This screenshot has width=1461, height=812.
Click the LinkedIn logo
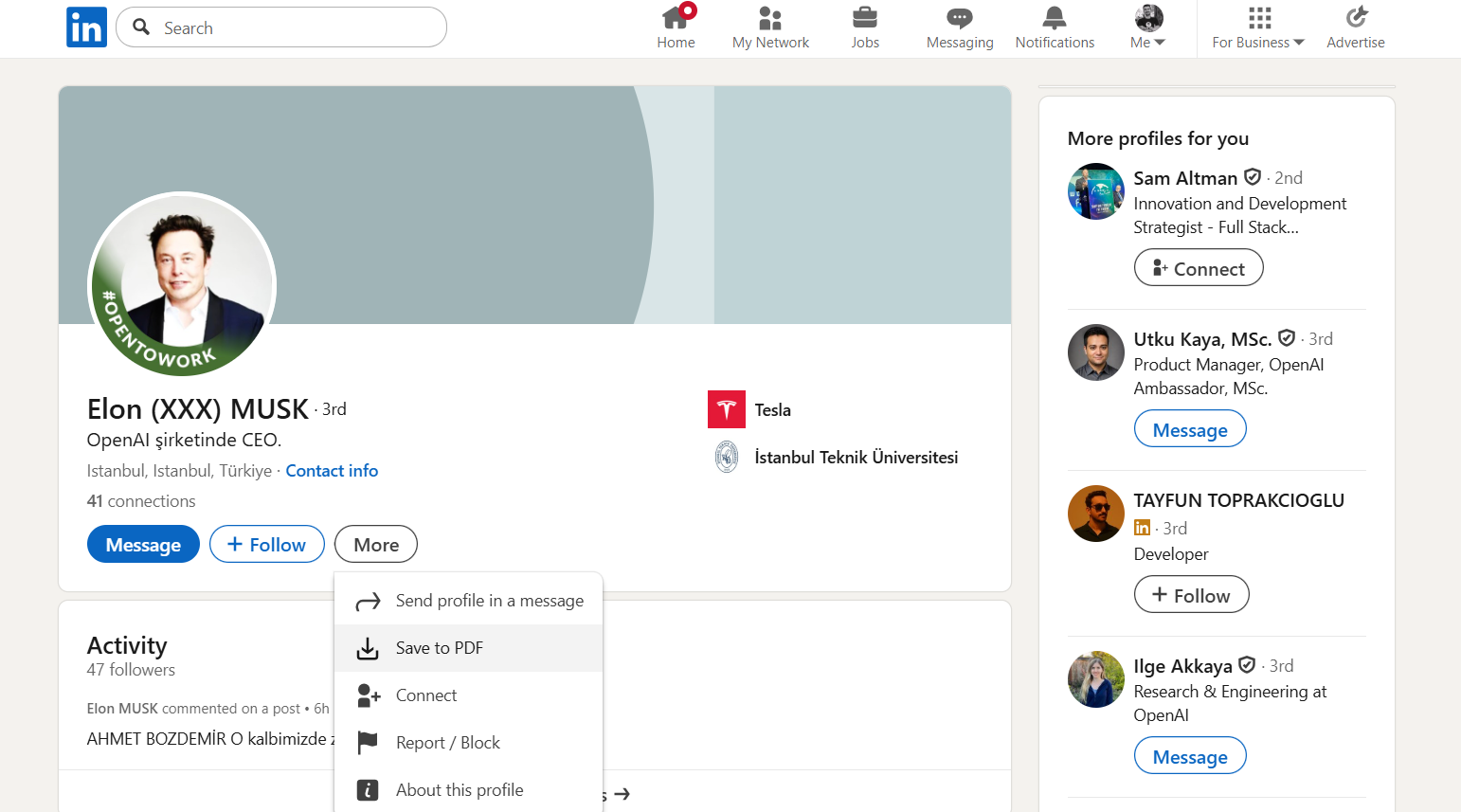pyautogui.click(x=86, y=27)
